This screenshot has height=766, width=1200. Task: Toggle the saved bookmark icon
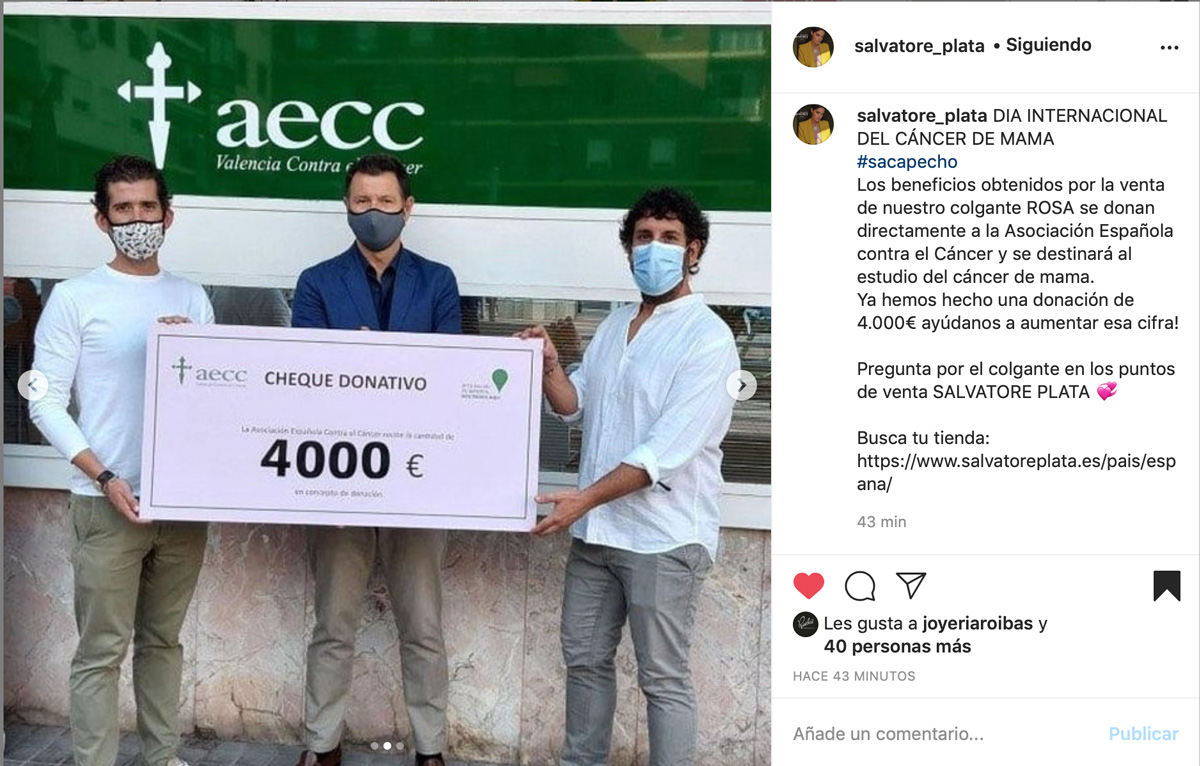point(1166,585)
